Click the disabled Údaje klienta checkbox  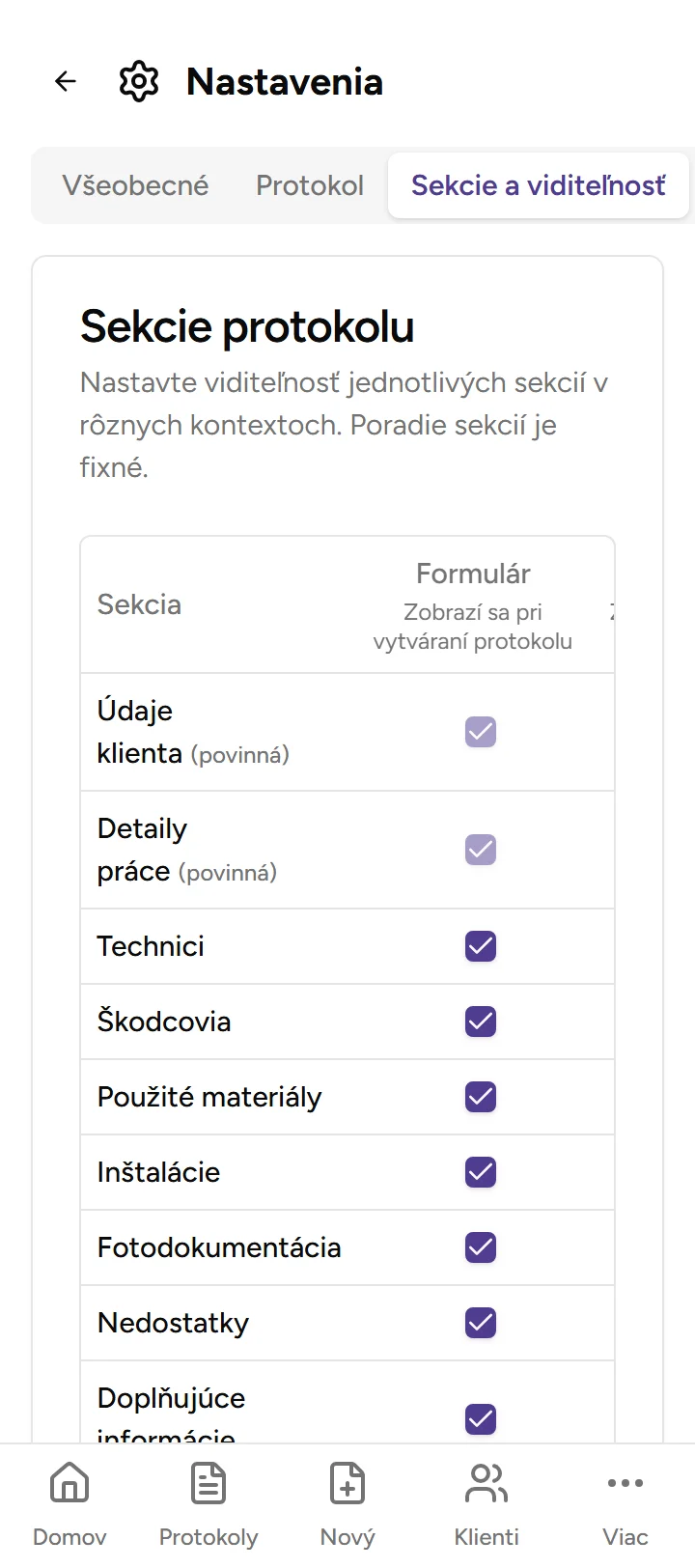pos(480,732)
